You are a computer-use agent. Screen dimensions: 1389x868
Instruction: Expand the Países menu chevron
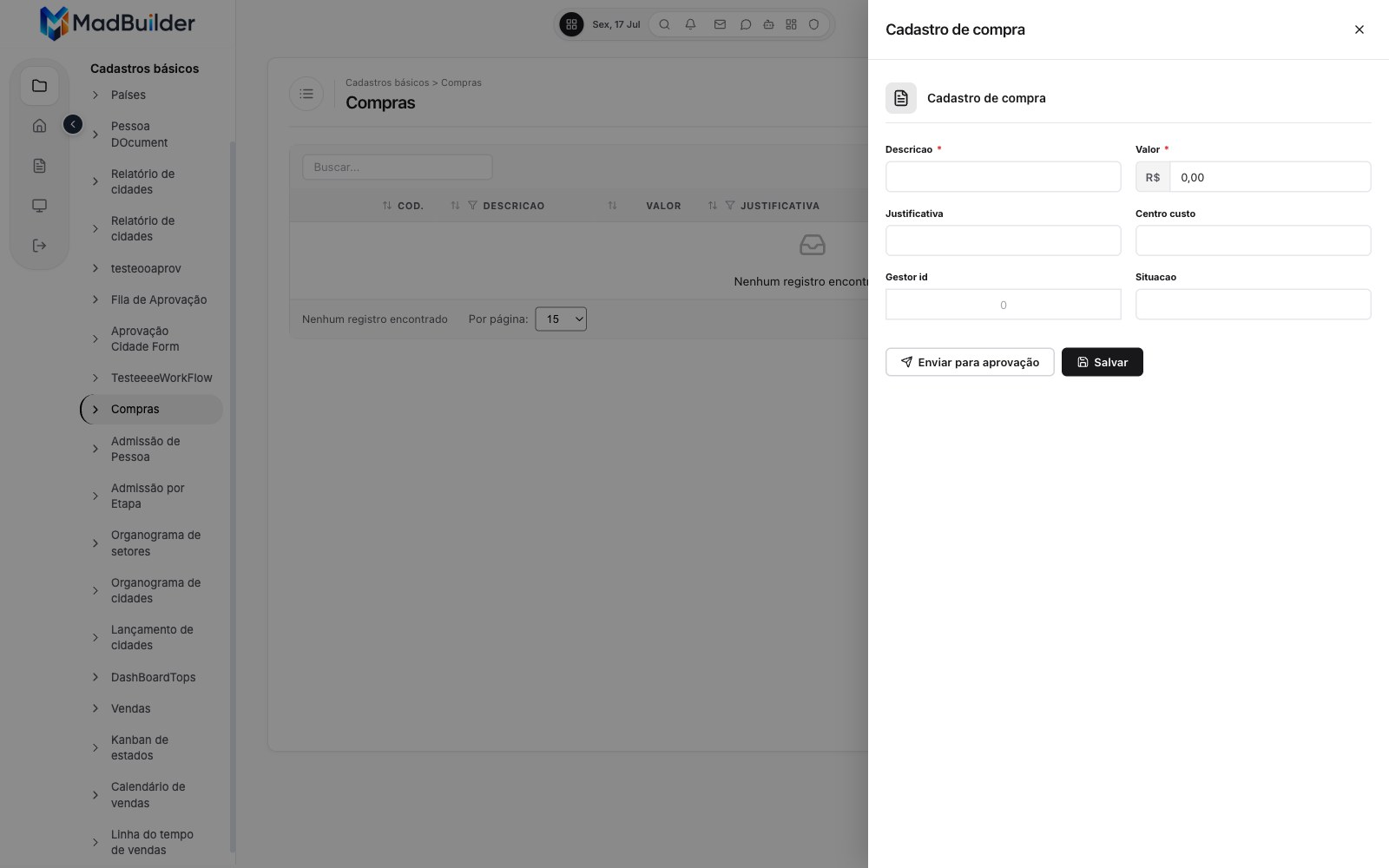pos(95,95)
